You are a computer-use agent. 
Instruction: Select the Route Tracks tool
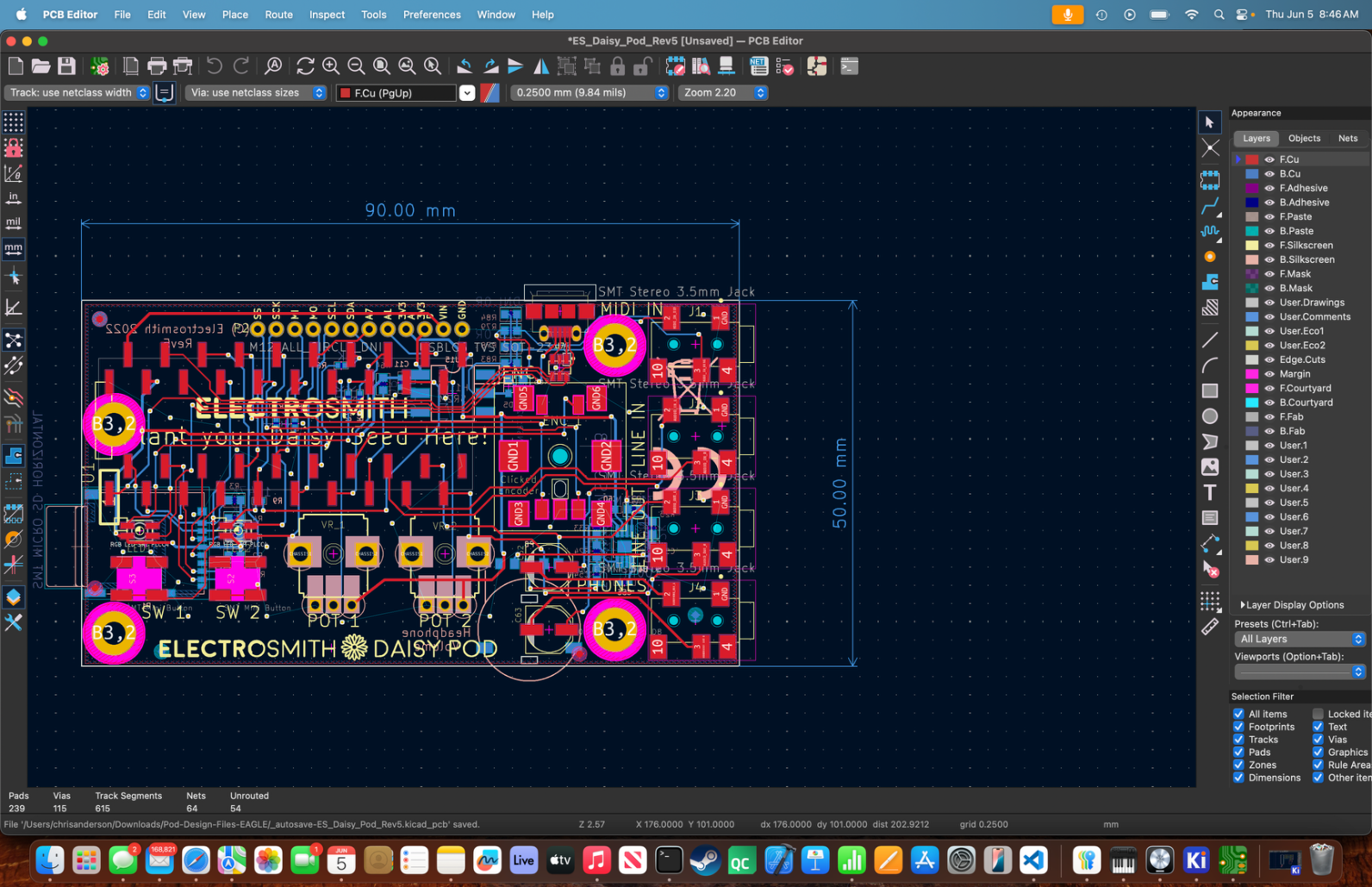pos(1210,207)
